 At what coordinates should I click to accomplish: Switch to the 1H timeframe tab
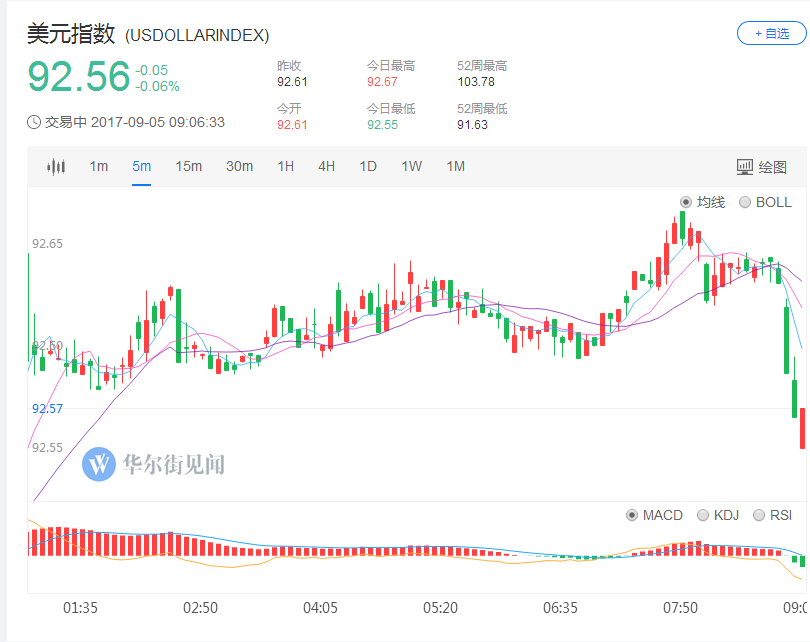click(286, 166)
